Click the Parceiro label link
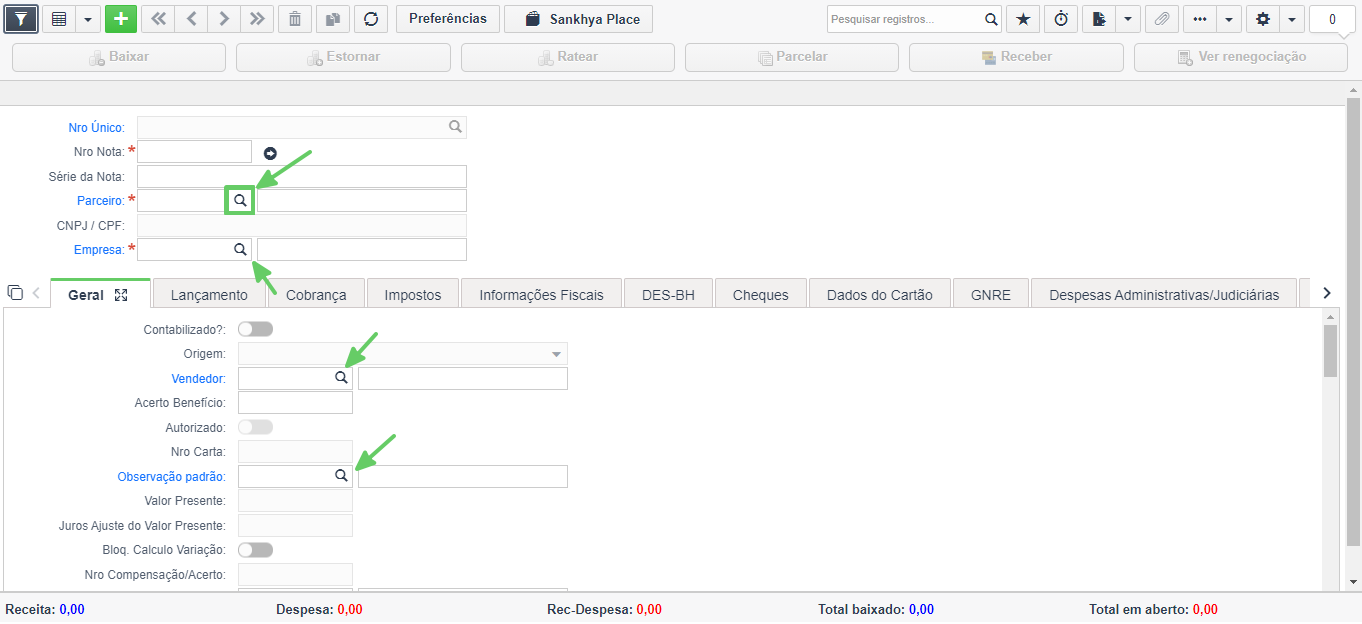The height and width of the screenshot is (624, 1362). coord(101,200)
